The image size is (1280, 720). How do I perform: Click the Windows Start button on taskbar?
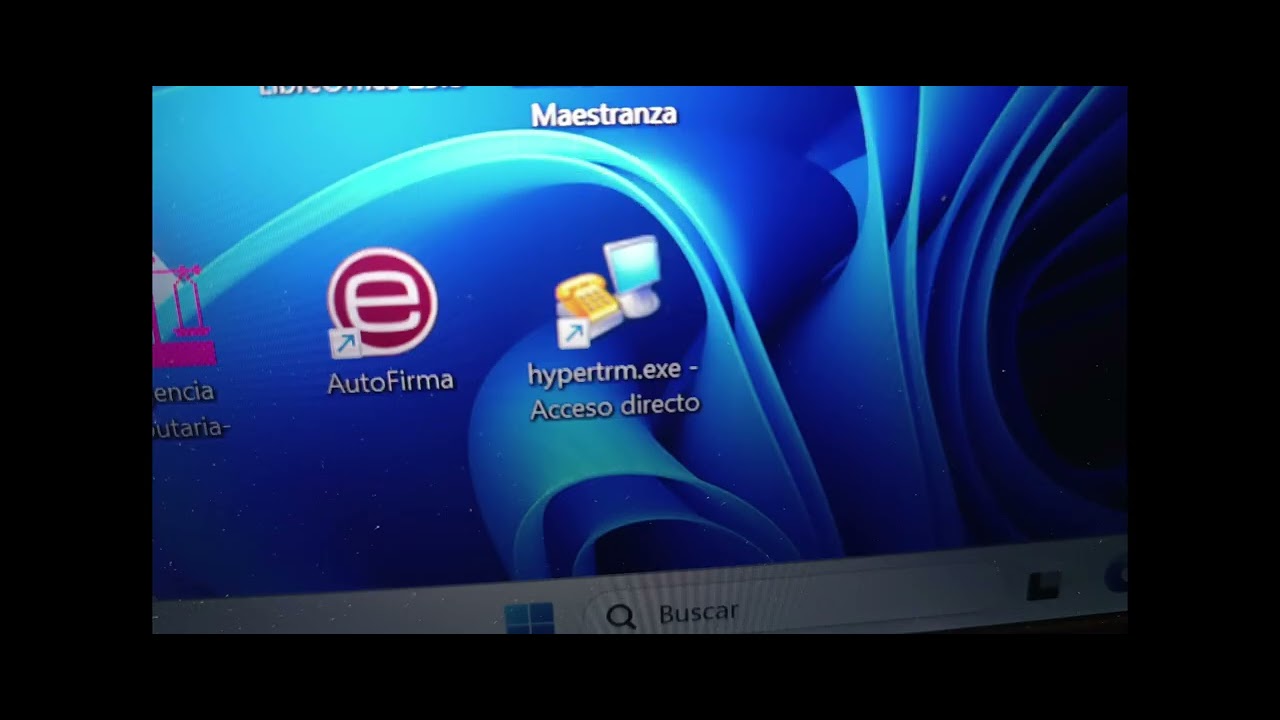tap(529, 618)
